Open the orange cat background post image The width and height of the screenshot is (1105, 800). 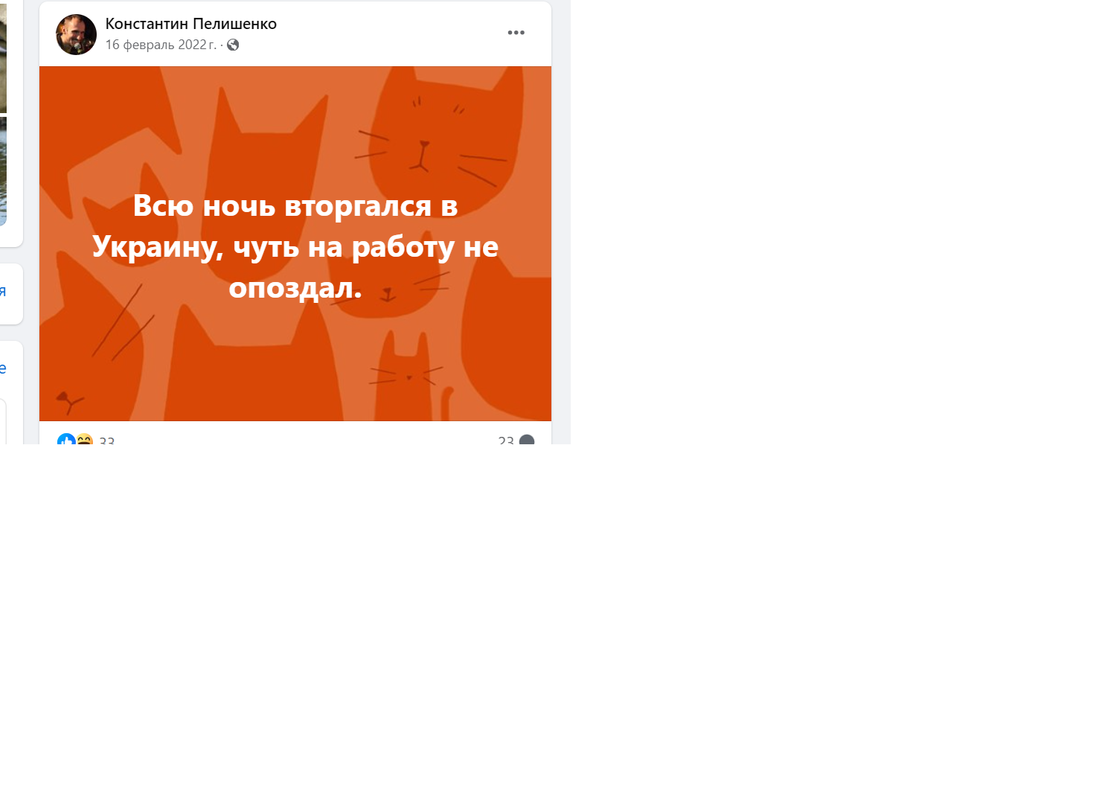click(x=295, y=244)
